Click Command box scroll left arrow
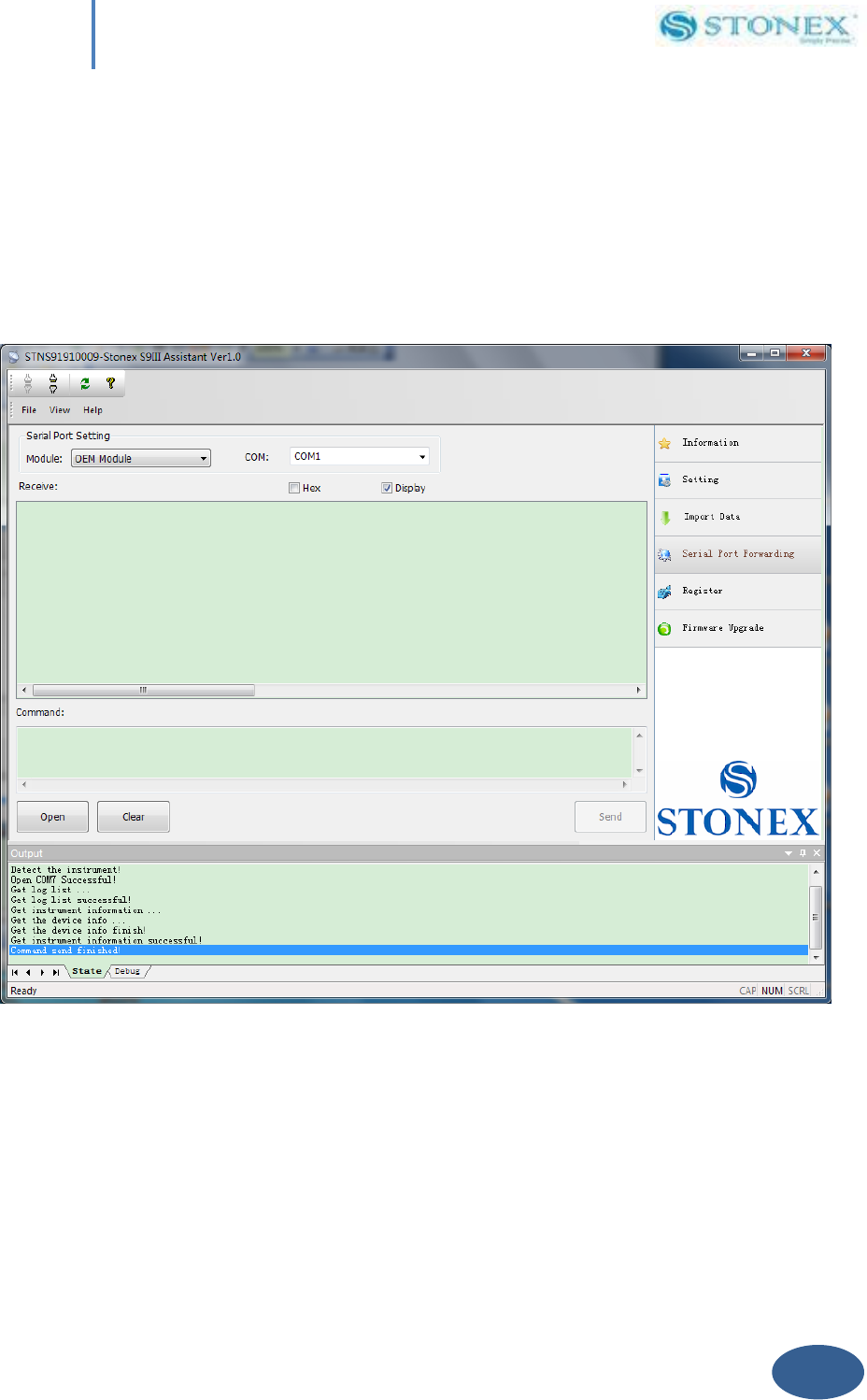 click(24, 784)
